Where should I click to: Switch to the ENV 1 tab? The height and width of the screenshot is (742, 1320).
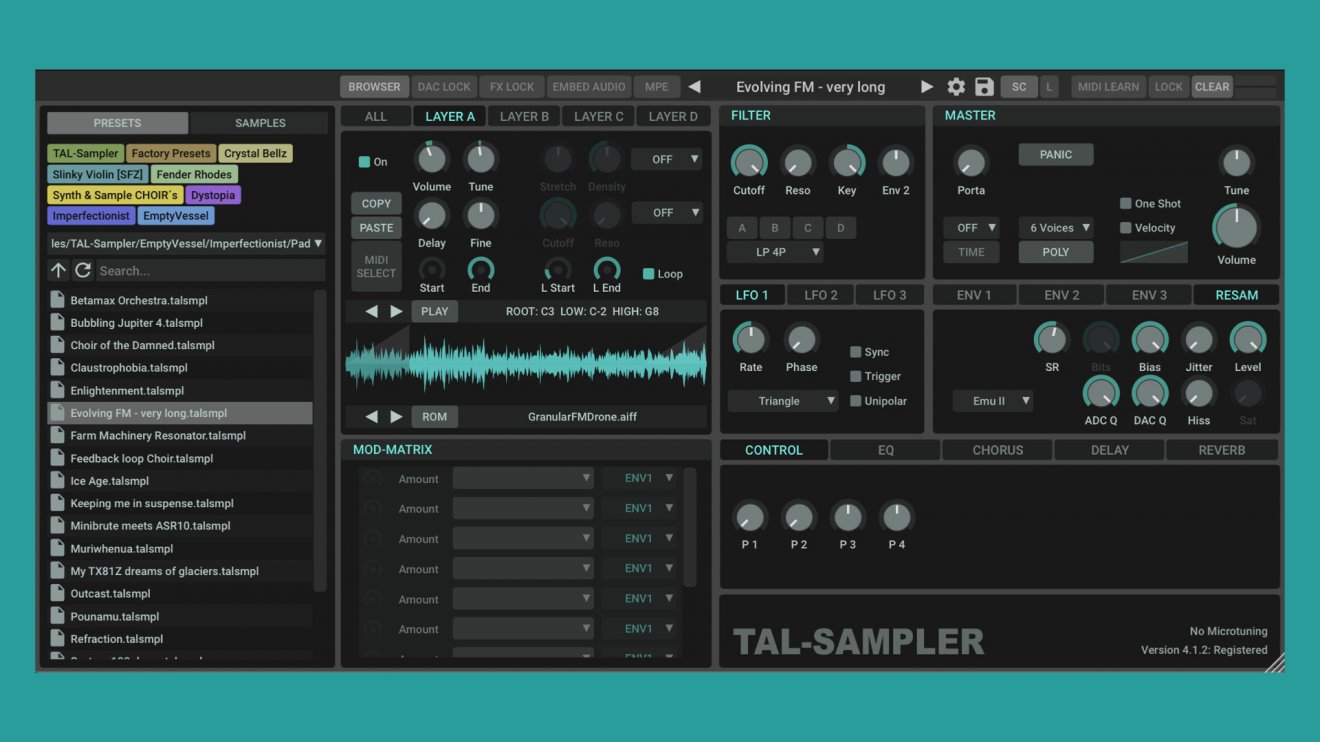point(974,295)
